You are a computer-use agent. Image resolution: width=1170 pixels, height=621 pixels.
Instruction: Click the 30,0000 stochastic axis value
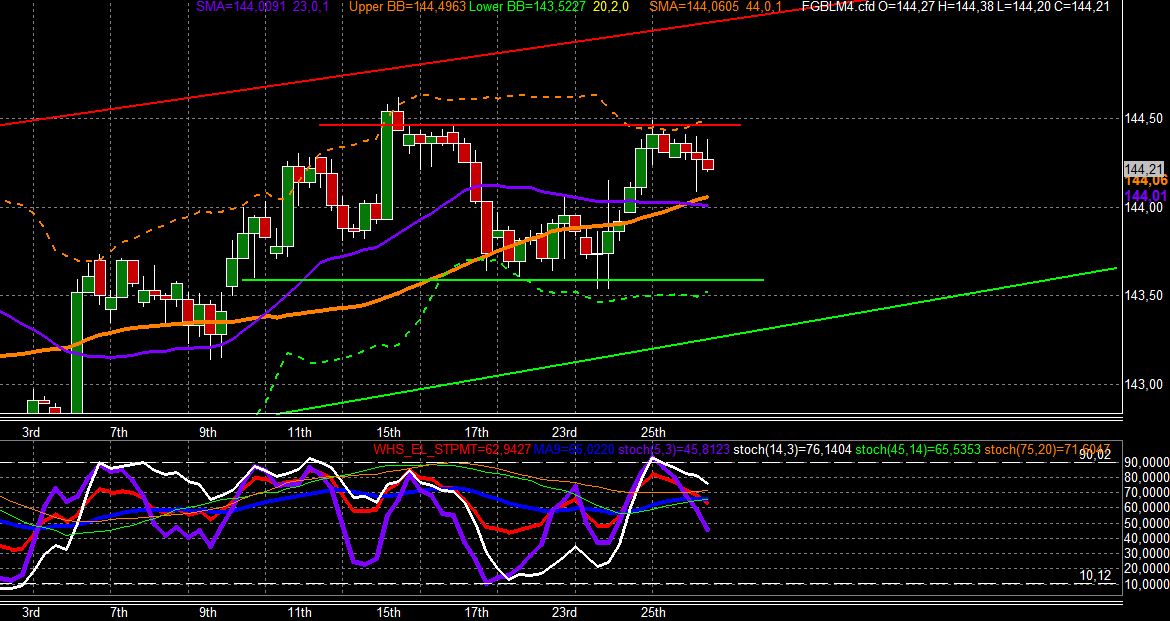click(x=1148, y=554)
